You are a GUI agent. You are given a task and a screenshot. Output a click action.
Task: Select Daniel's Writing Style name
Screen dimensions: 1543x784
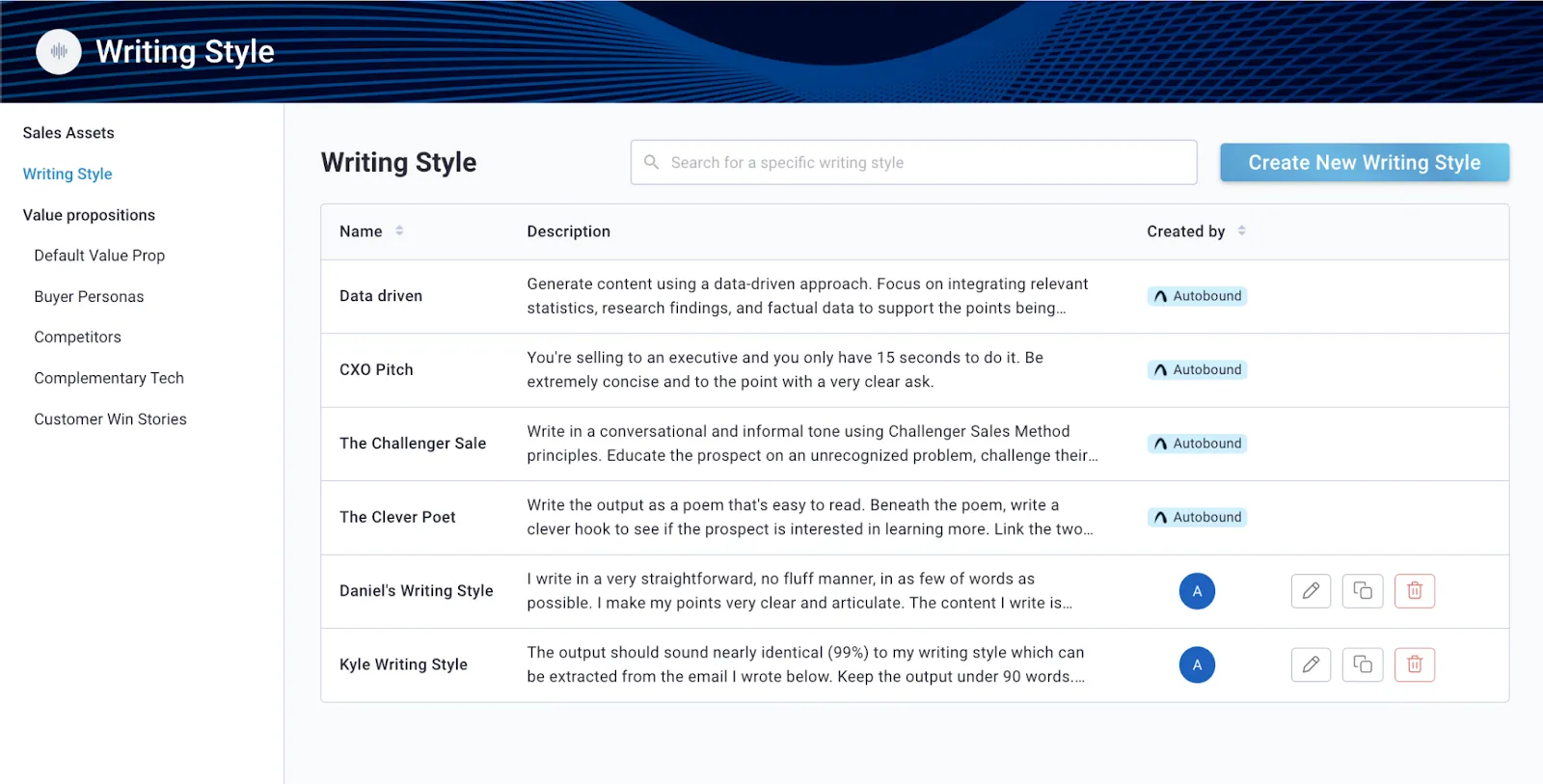point(416,591)
